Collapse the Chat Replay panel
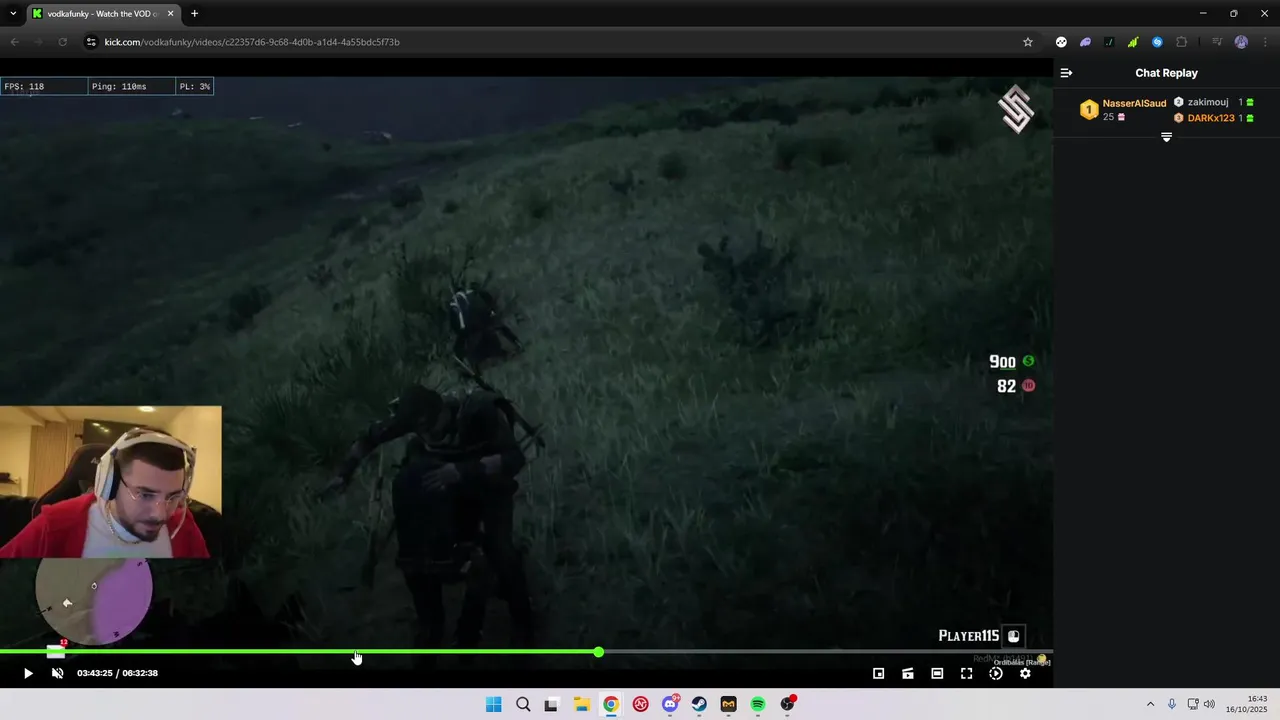 tap(1066, 73)
